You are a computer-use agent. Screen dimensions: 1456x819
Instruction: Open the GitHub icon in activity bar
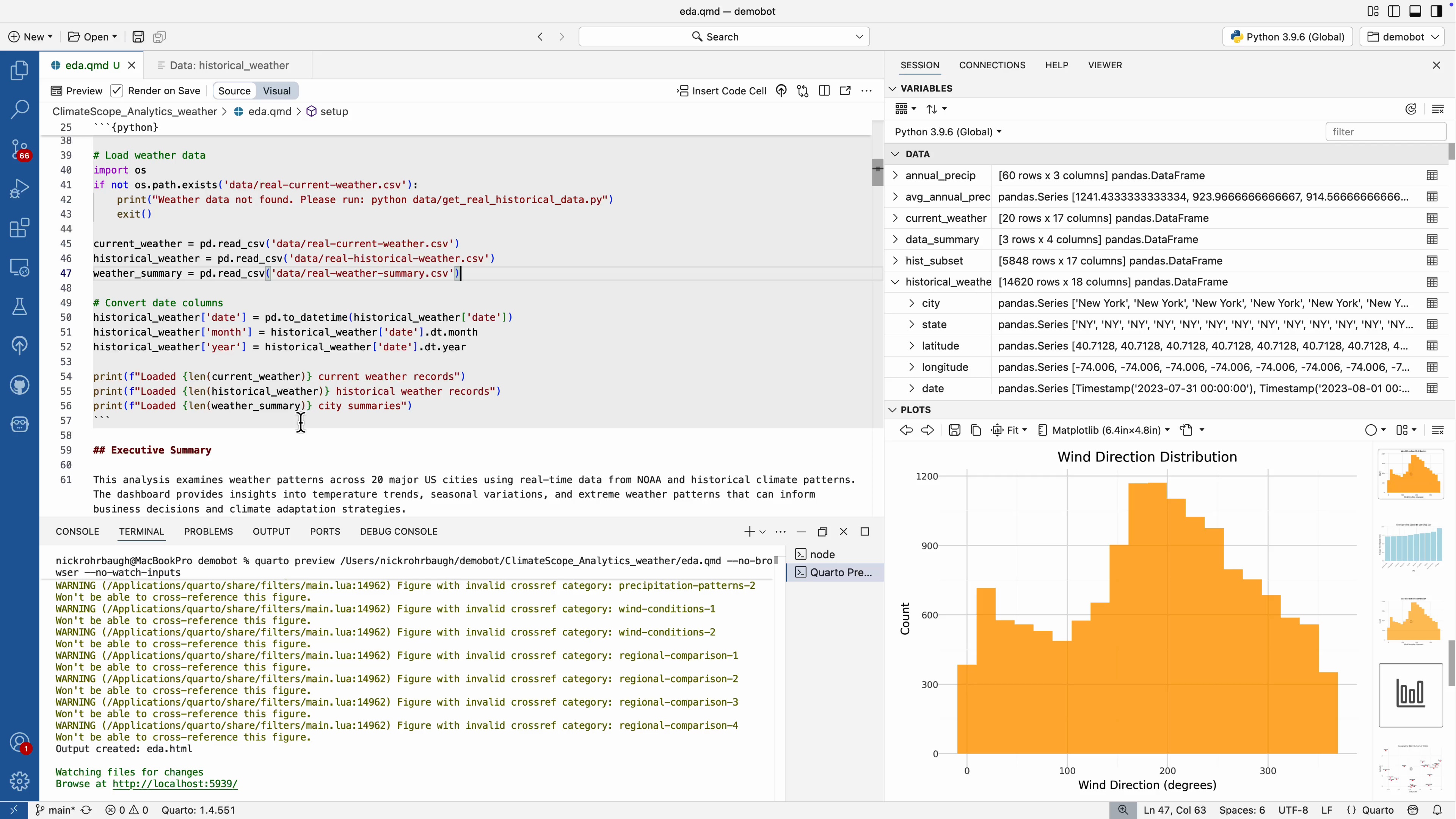coord(19,385)
